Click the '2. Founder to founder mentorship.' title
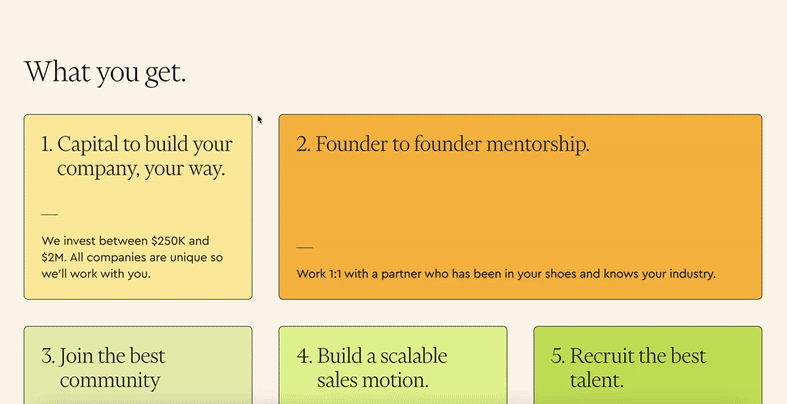Screen dimensions: 787x404 point(443,145)
